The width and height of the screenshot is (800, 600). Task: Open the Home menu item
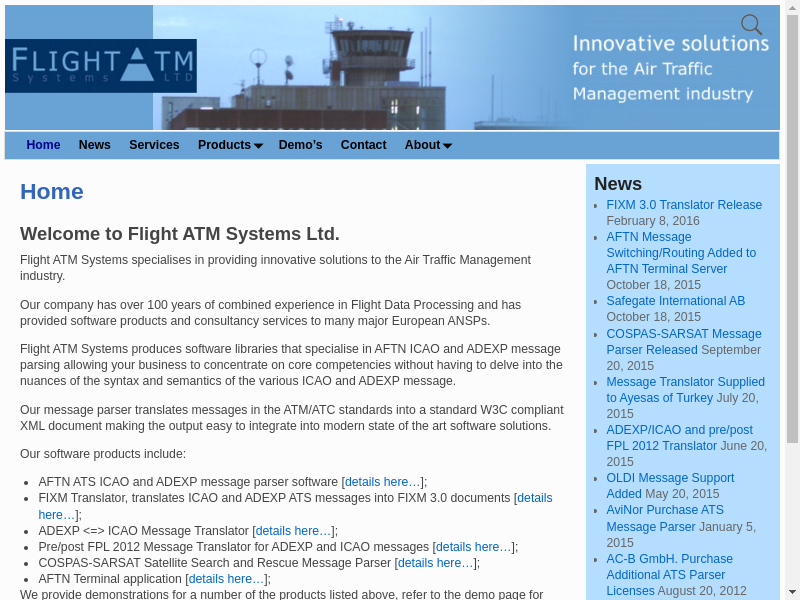pos(43,145)
